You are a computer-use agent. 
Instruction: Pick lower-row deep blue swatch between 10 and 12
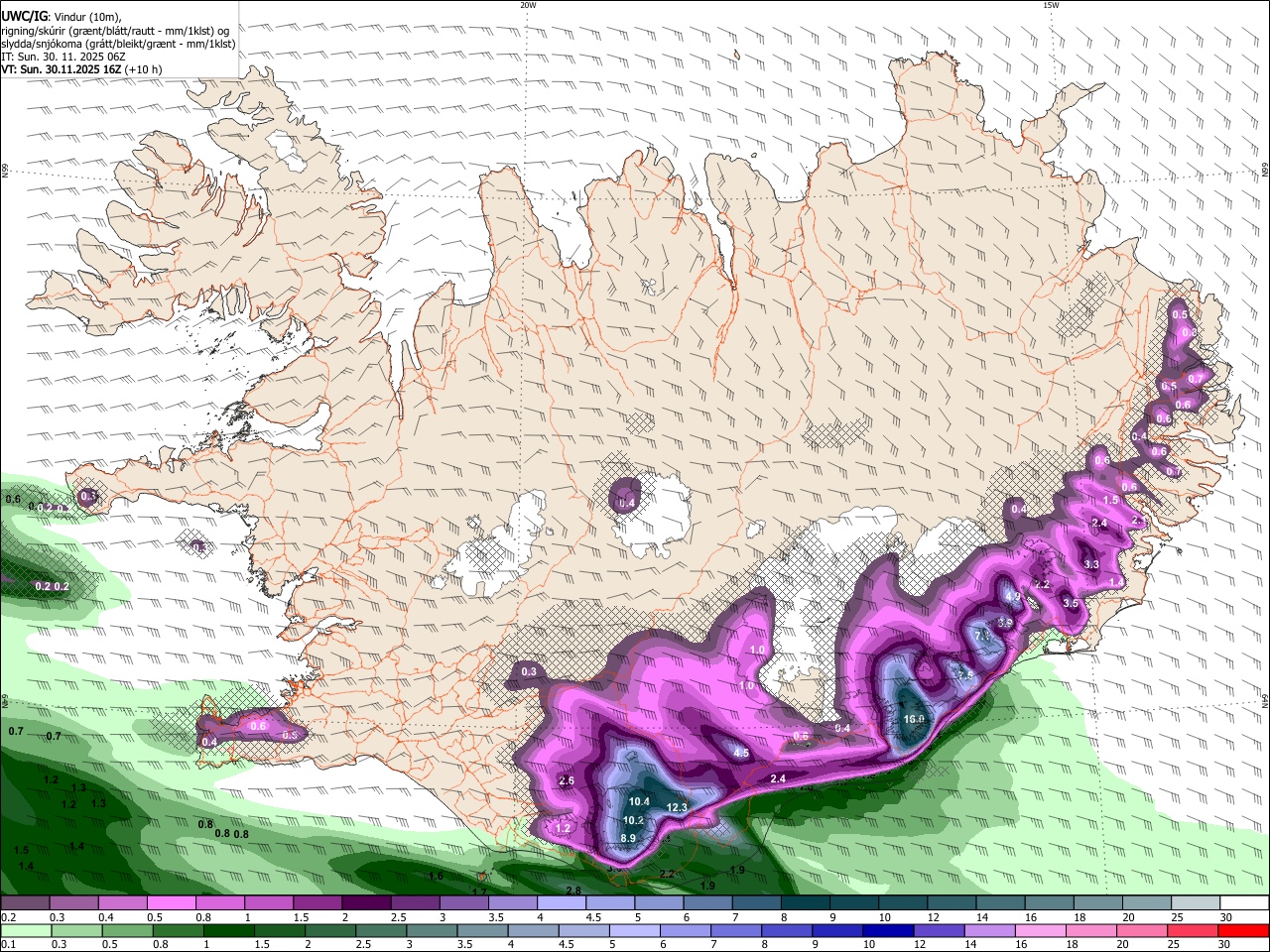(888, 930)
